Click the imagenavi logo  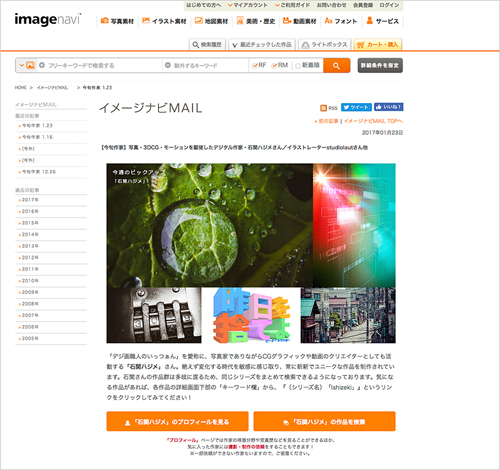tap(47, 20)
